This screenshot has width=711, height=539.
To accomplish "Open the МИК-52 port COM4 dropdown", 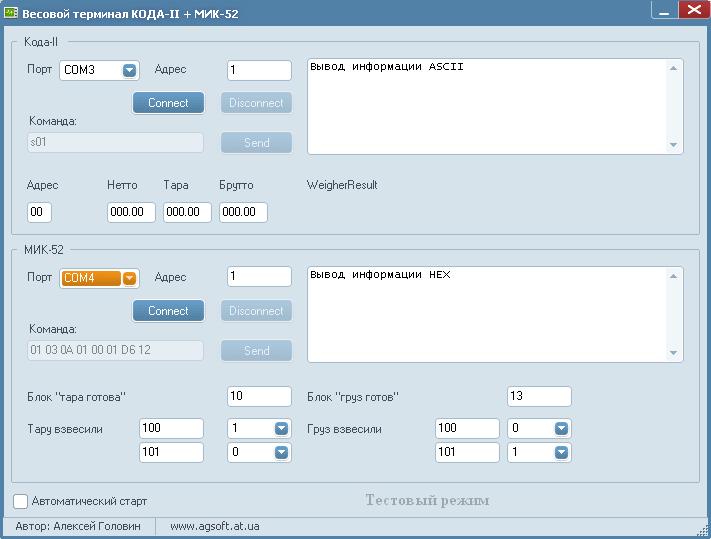I will click(129, 278).
